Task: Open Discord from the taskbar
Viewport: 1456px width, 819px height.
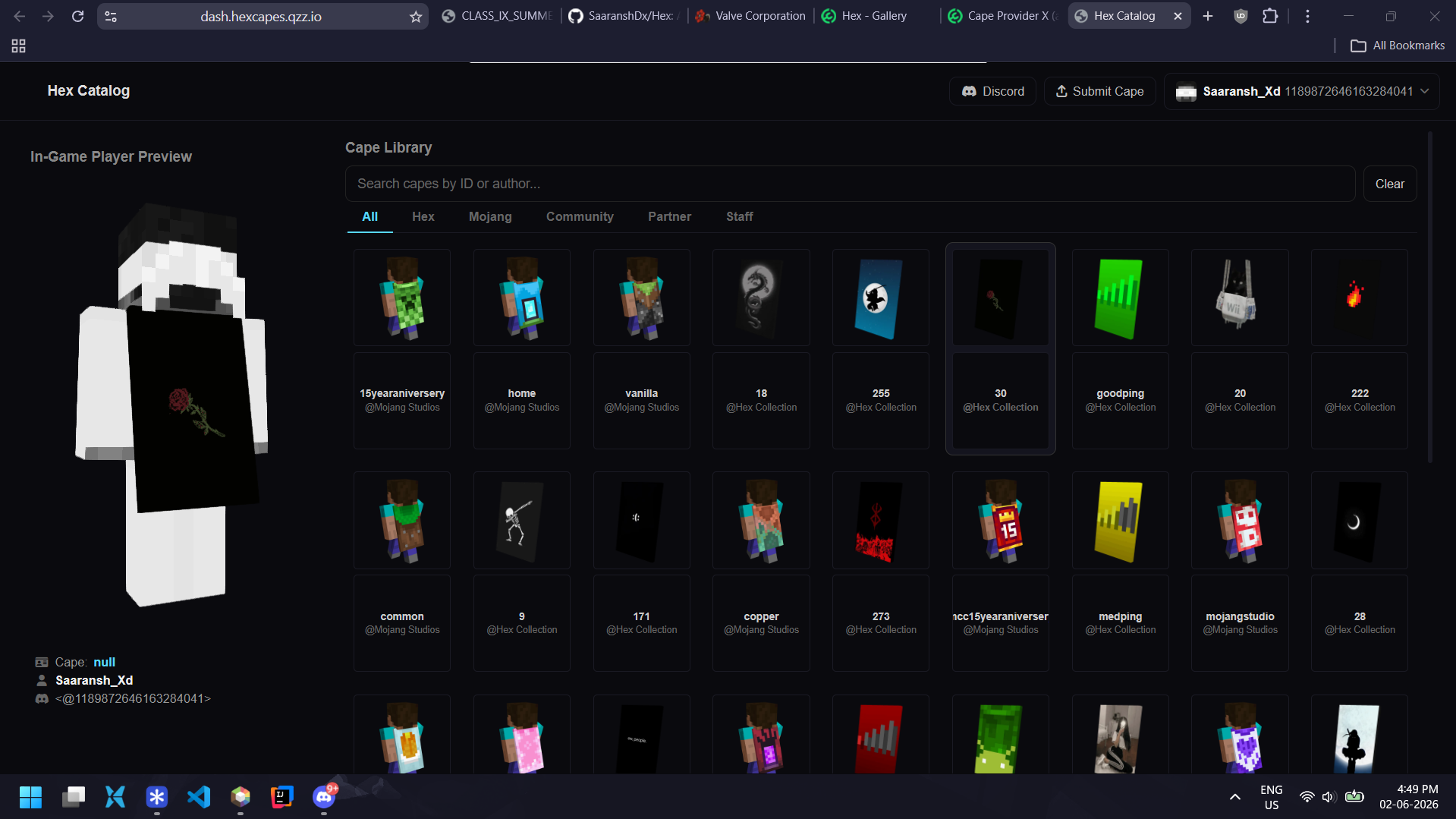Action: [324, 797]
